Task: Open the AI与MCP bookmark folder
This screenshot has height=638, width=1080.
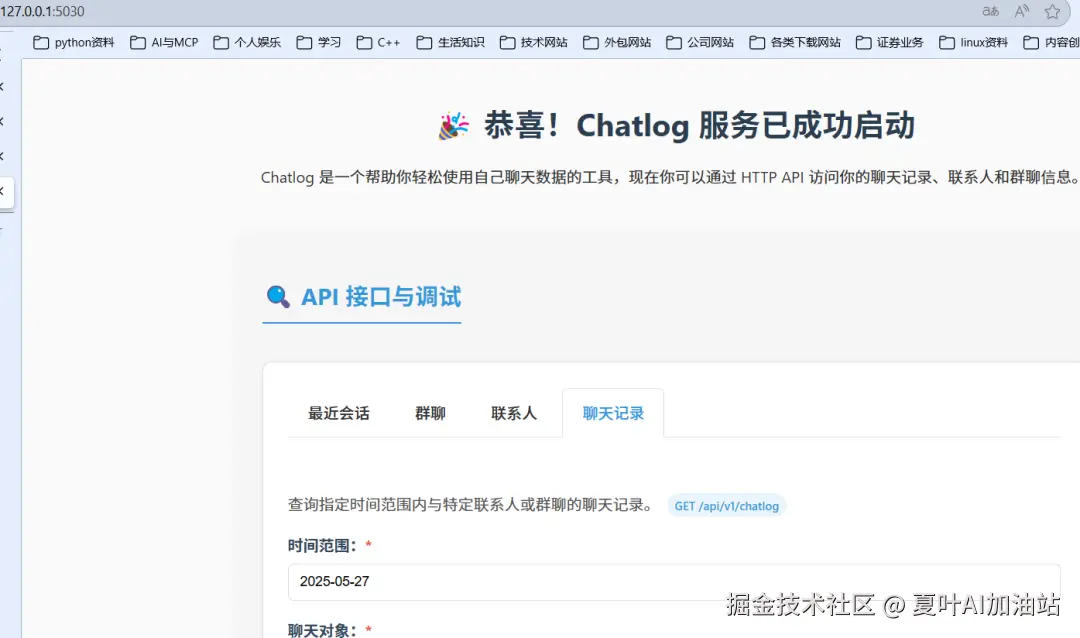Action: (164, 43)
